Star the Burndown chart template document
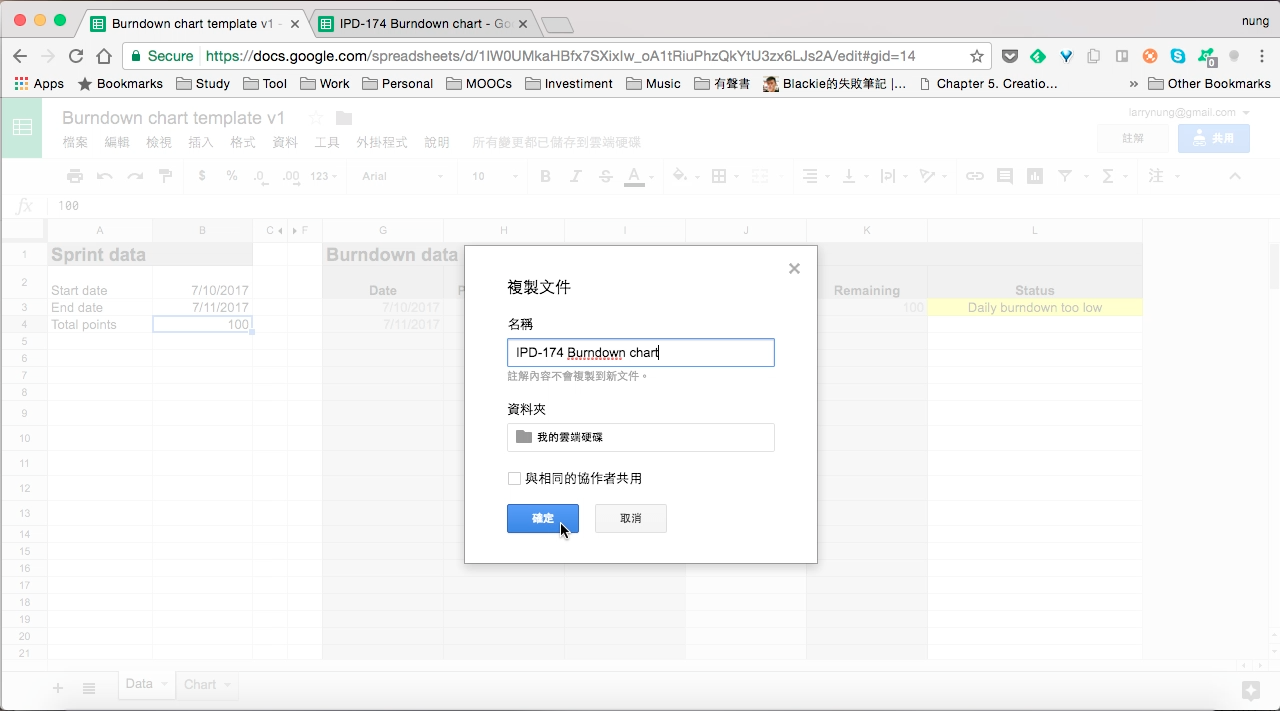This screenshot has width=1280, height=711. (316, 118)
